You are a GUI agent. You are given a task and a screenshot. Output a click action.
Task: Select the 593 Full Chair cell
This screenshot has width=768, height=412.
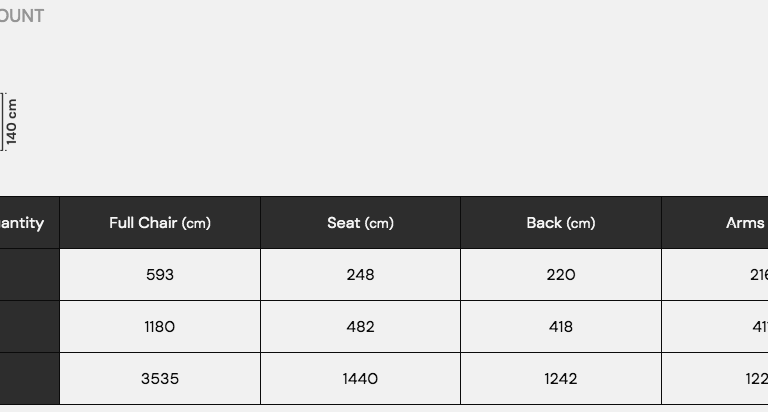(160, 274)
